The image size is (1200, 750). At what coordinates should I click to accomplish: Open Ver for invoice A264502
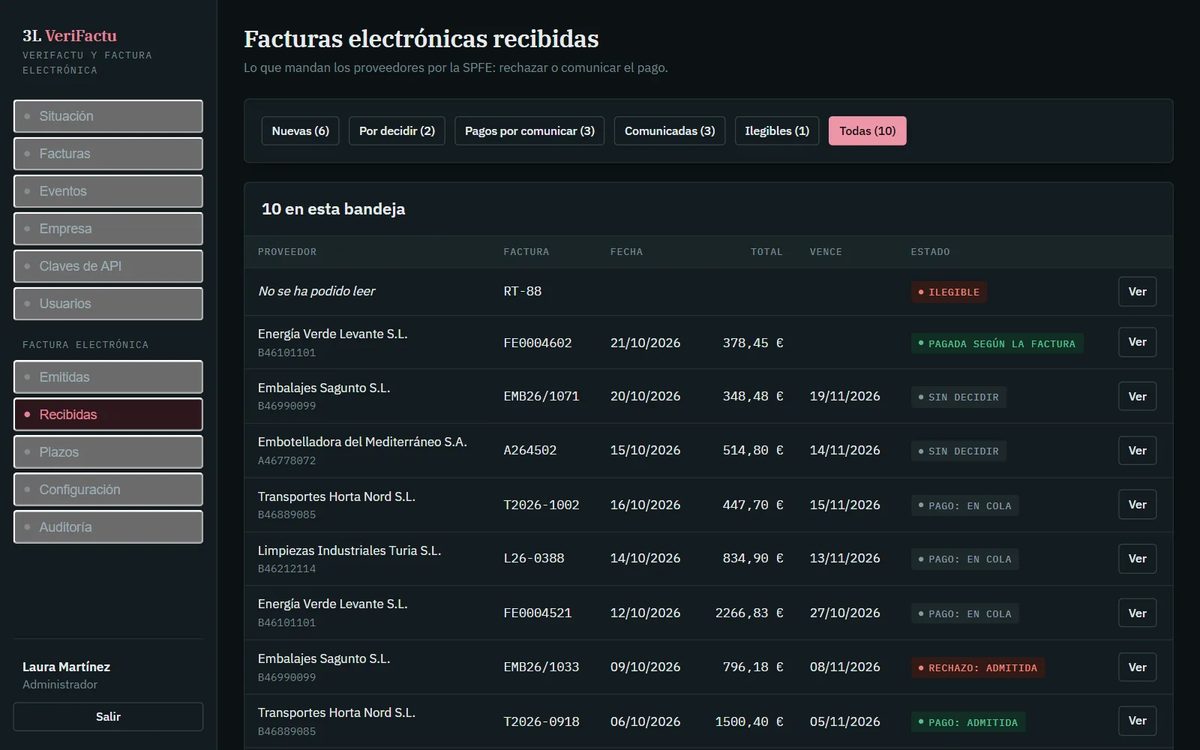point(1137,450)
